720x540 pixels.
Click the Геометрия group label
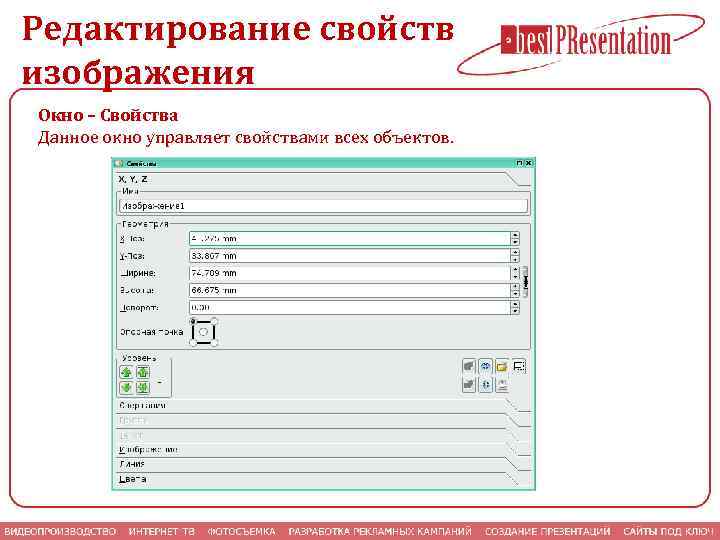click(146, 224)
